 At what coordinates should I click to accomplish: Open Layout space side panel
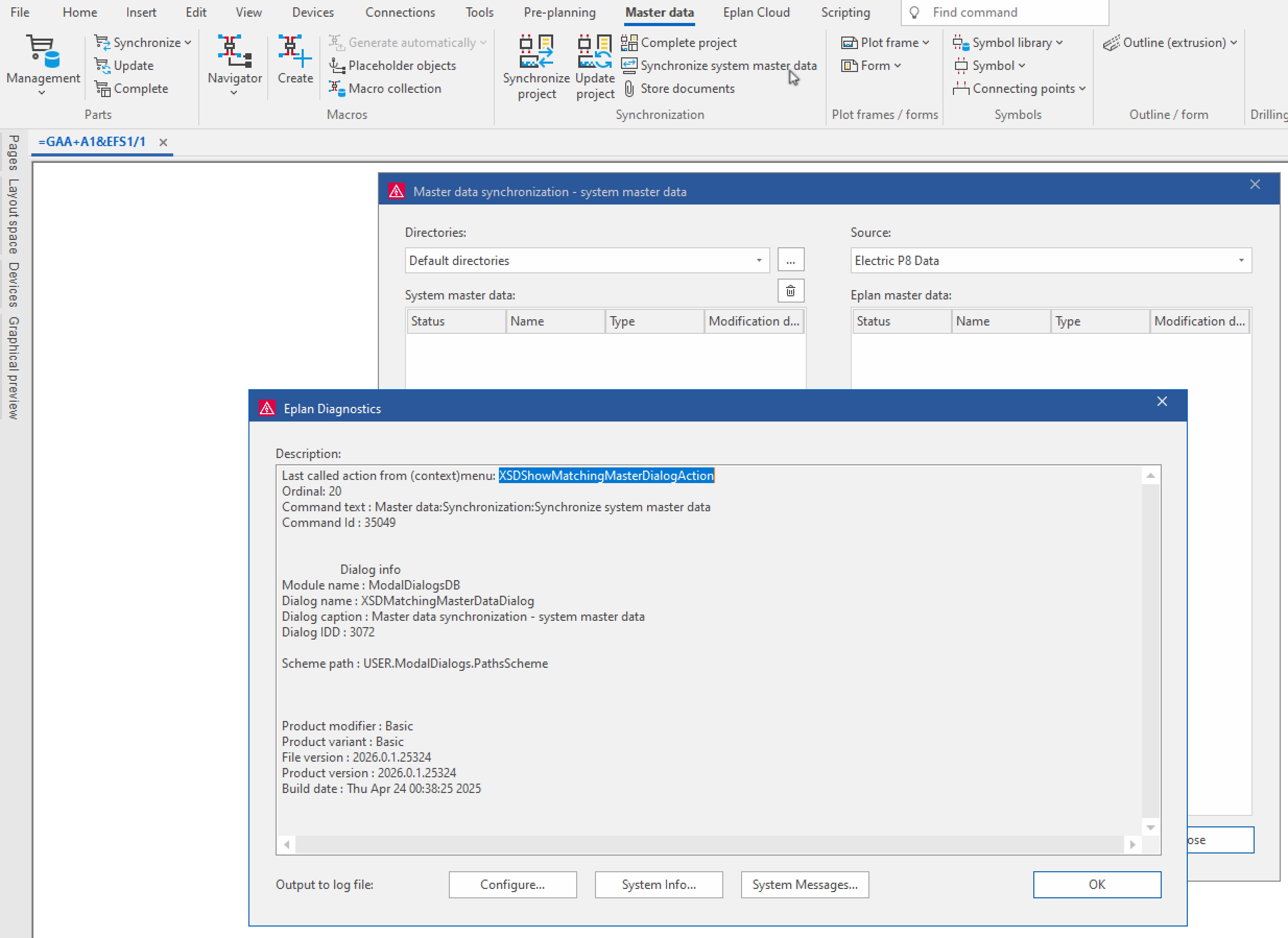(14, 216)
